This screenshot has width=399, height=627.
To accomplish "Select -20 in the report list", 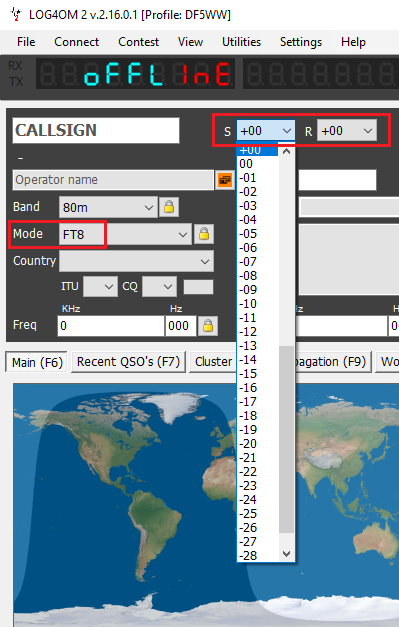I will point(258,443).
